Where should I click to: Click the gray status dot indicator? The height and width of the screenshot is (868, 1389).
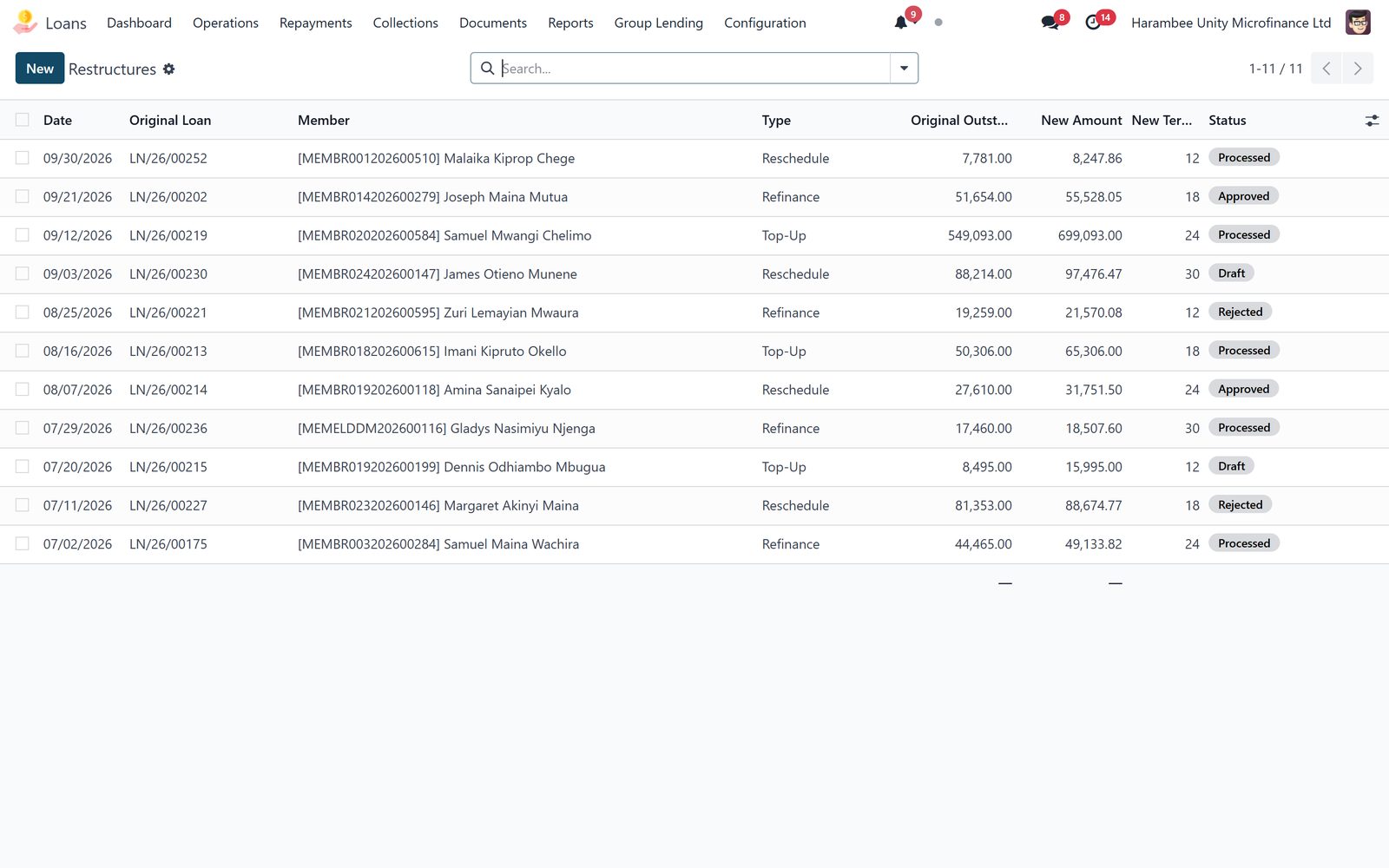tap(938, 23)
